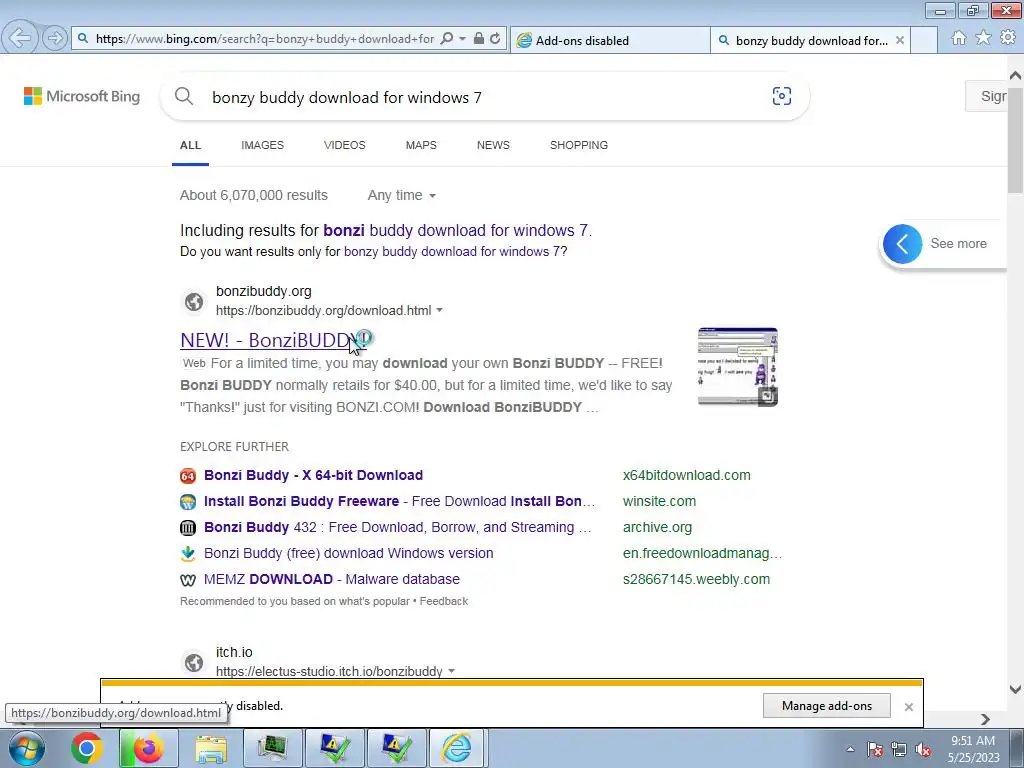Expand the See more side panel arrow

[903, 244]
